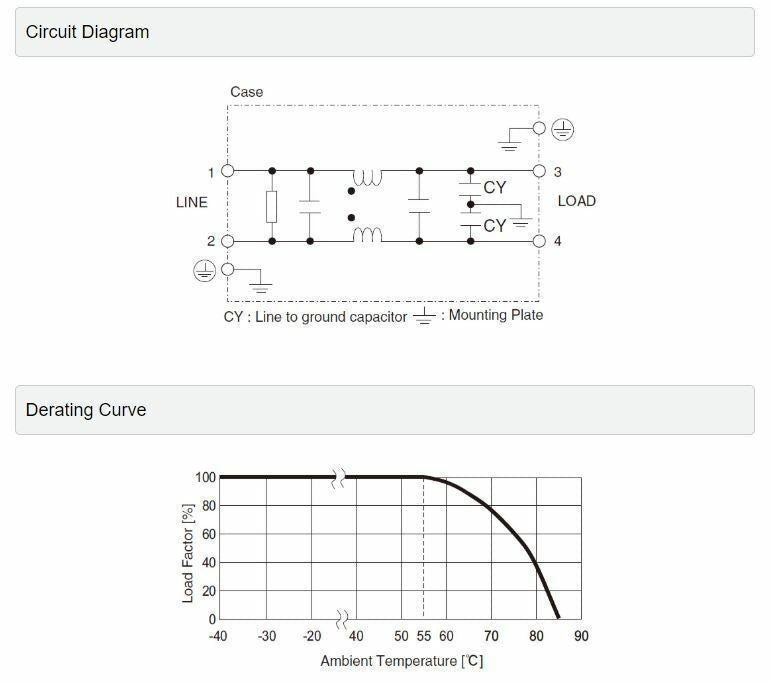Click the mounting plate symbol in the legend
This screenshot has width=772, height=684.
coord(424,317)
